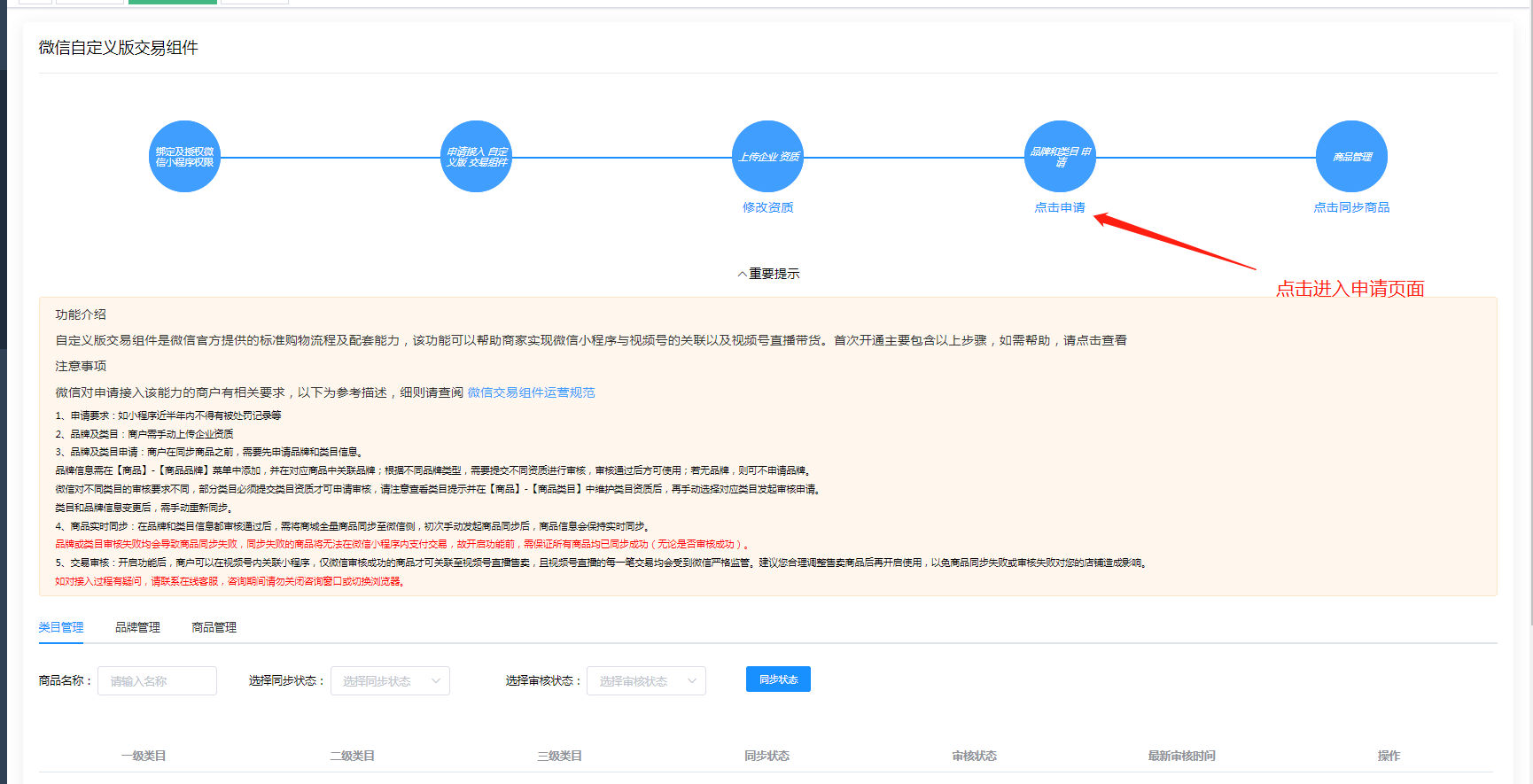The width and height of the screenshot is (1533, 784).
Task: Click the 申请接入自定义版交易组件 step circle
Action: tap(477, 157)
